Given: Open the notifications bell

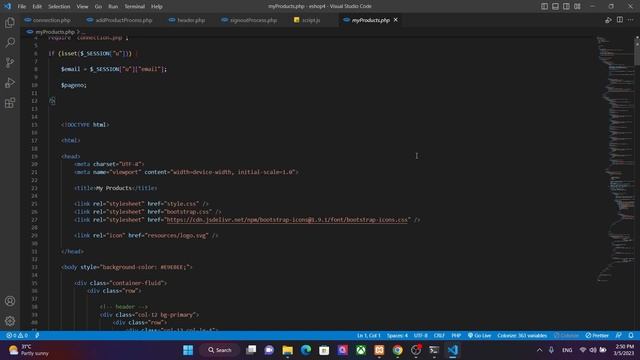Looking at the screenshot, I should point(631,336).
